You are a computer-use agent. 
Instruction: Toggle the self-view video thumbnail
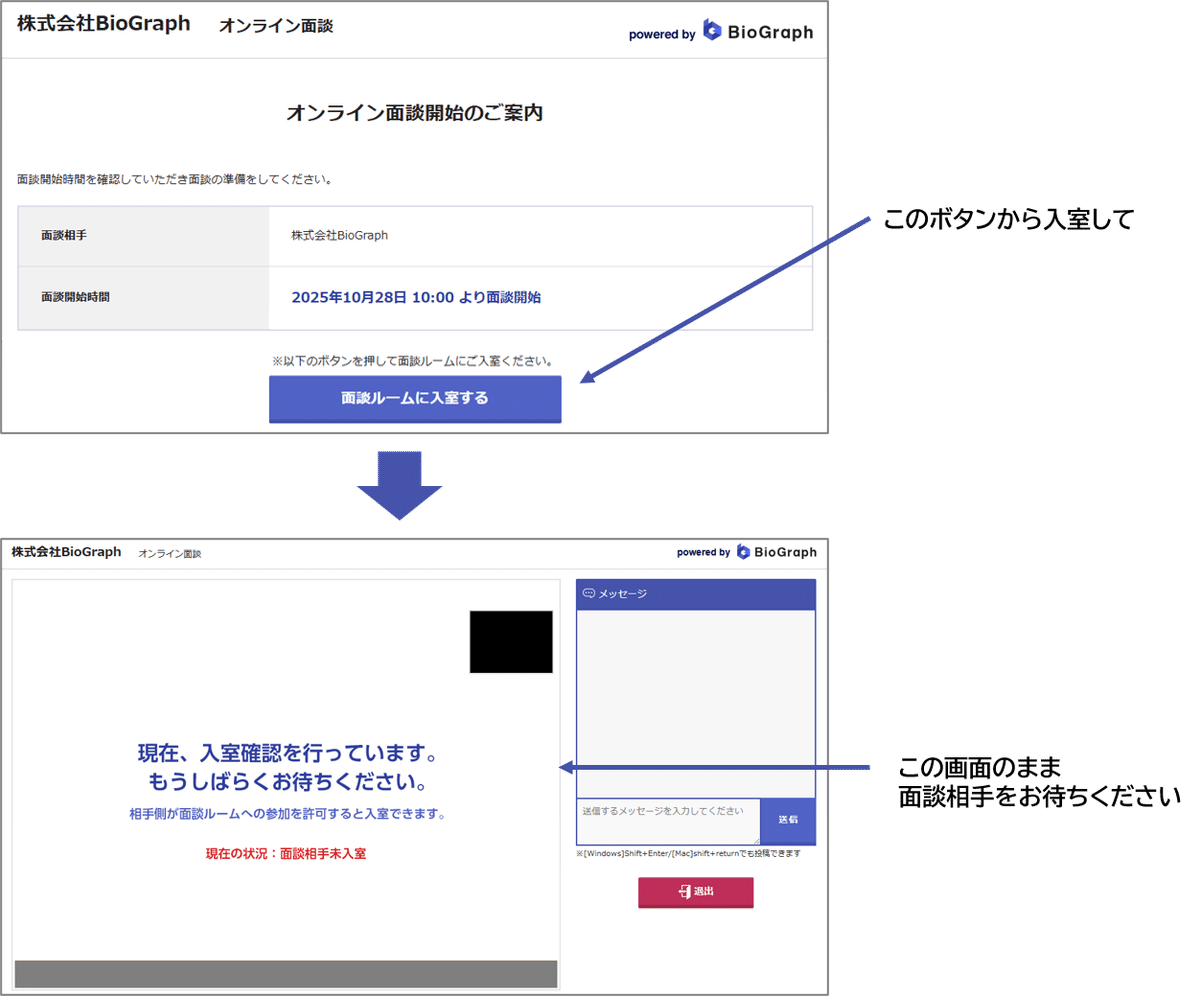coord(511,641)
